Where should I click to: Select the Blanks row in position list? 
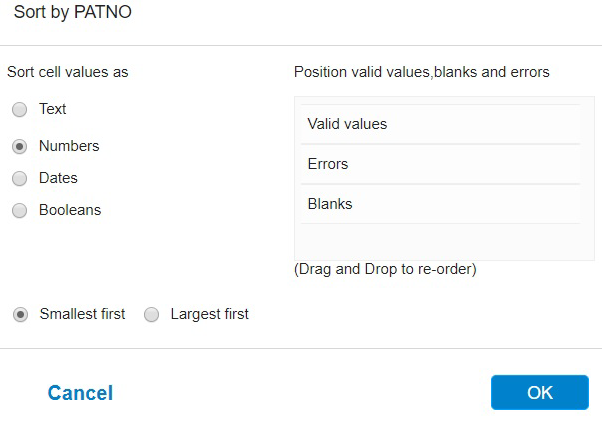(438, 204)
